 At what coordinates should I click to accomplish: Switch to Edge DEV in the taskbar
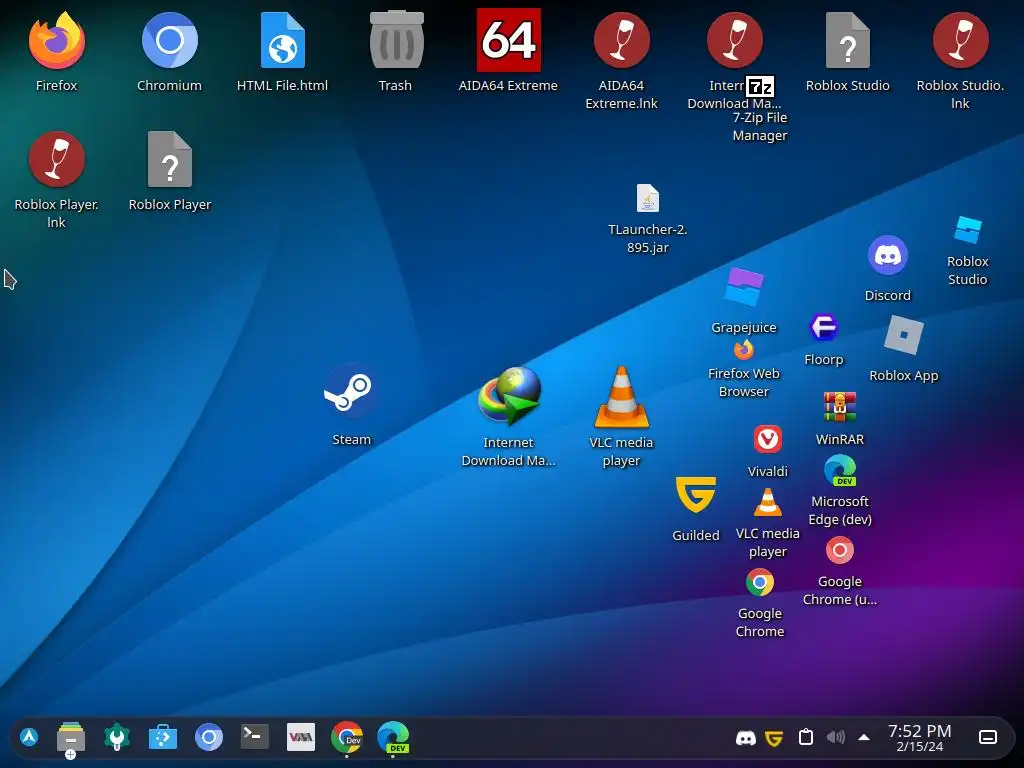click(393, 737)
